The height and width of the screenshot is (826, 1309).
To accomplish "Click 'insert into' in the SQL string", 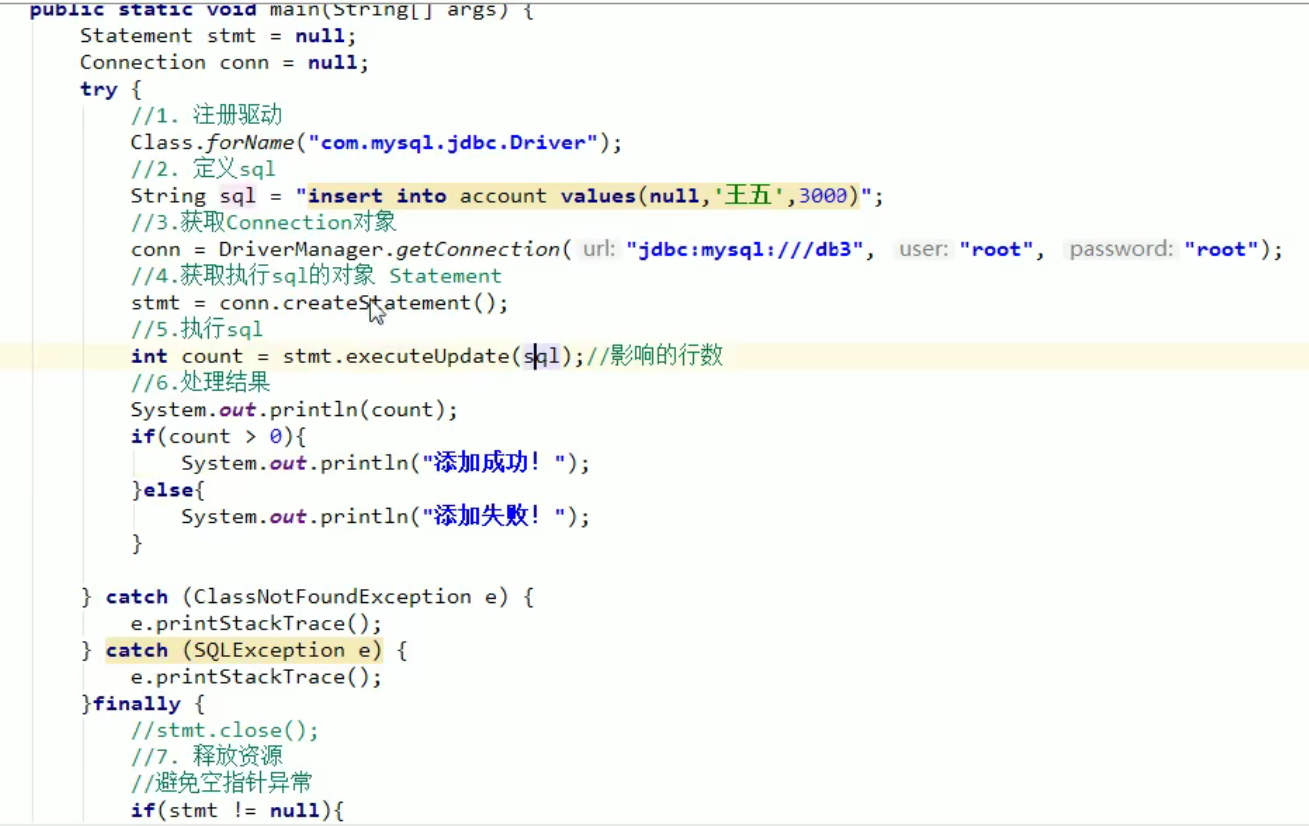I will [x=377, y=196].
